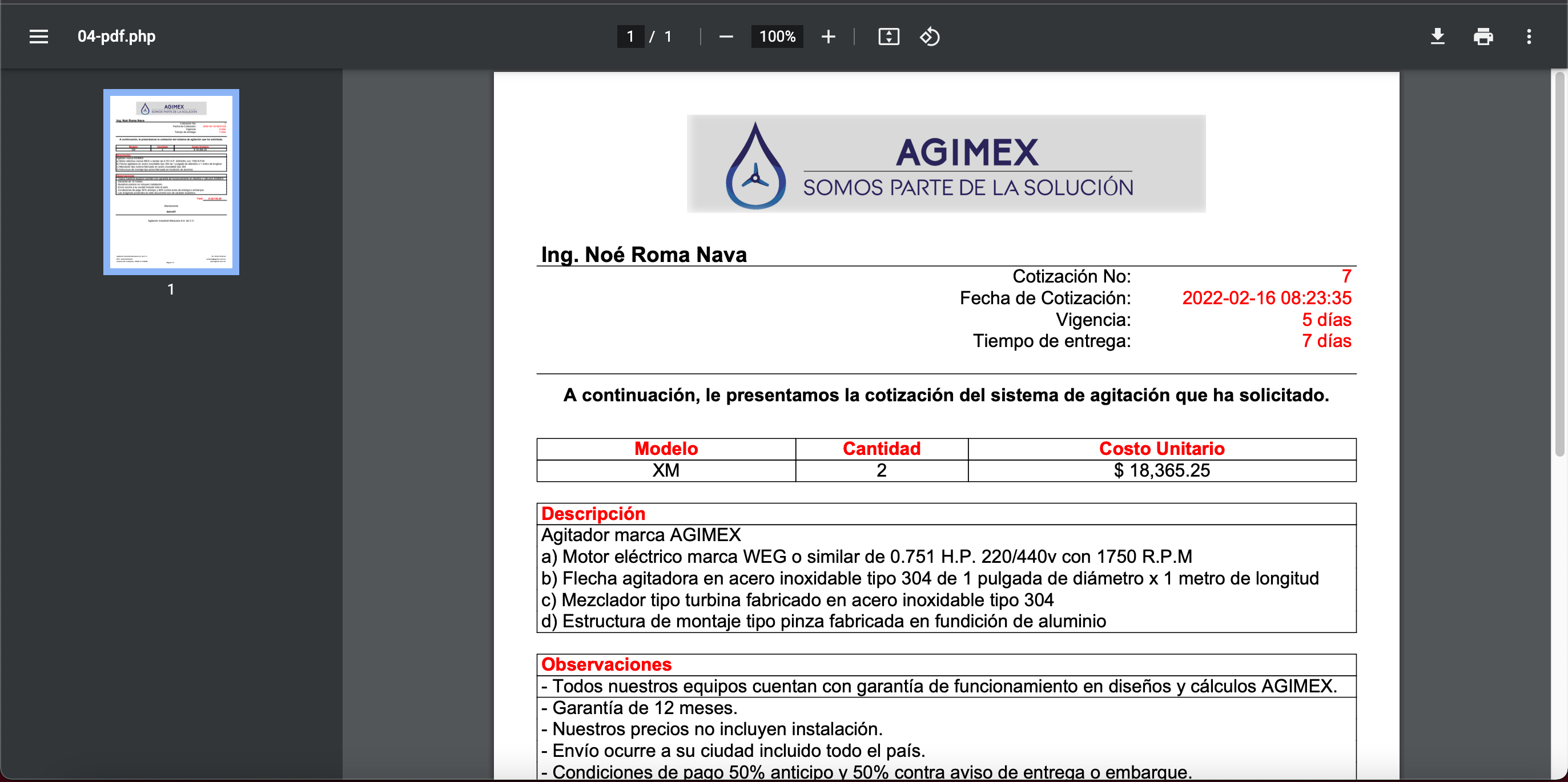This screenshot has width=1568, height=782.
Task: Download the PDF file
Action: tap(1437, 37)
